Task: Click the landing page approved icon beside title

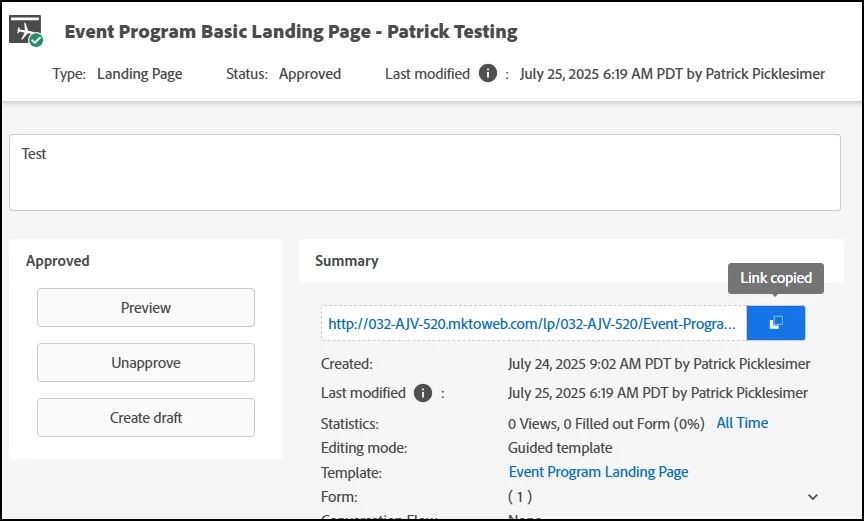Action: click(x=26, y=31)
